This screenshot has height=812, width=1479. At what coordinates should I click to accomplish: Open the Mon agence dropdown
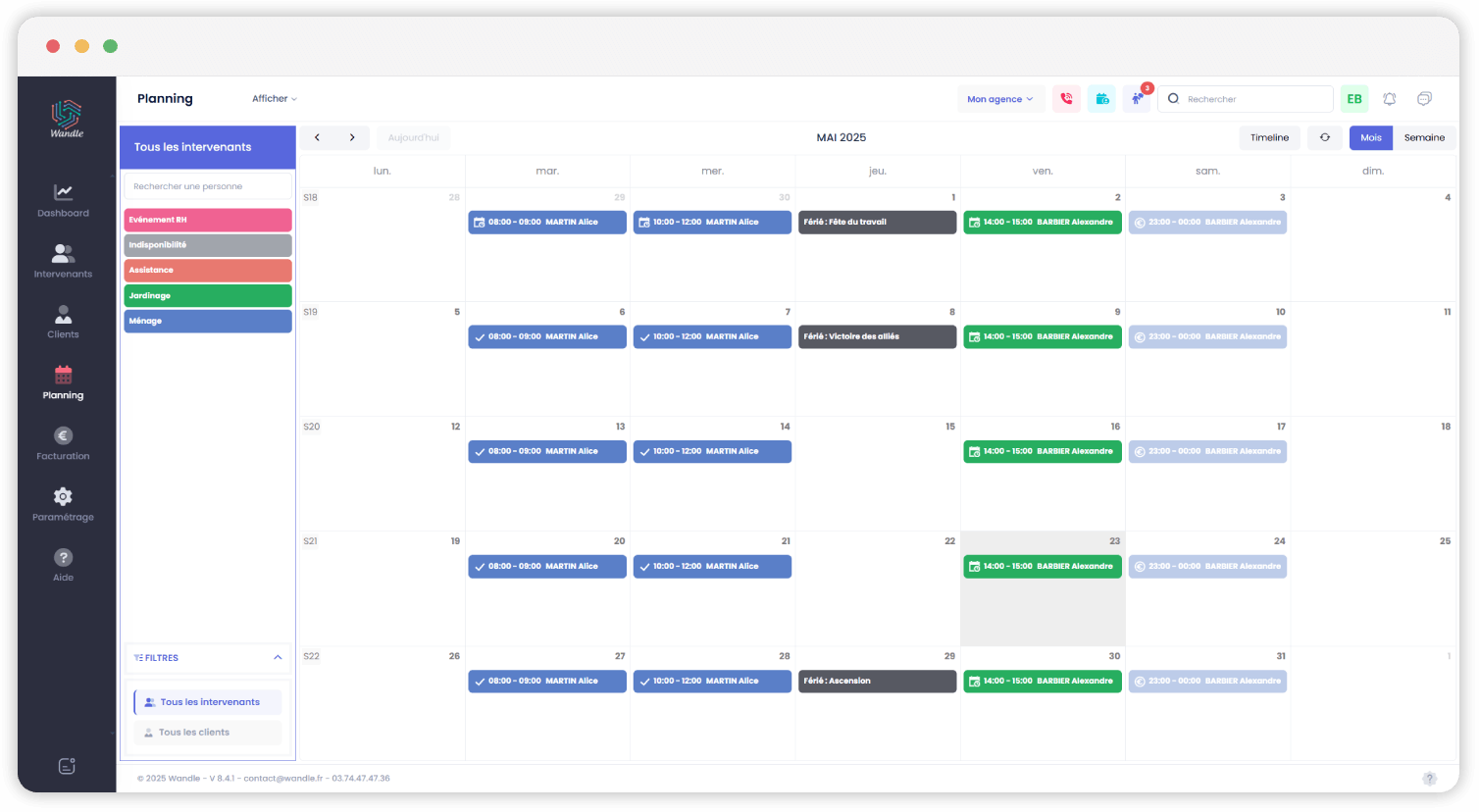pyautogui.click(x=1000, y=98)
